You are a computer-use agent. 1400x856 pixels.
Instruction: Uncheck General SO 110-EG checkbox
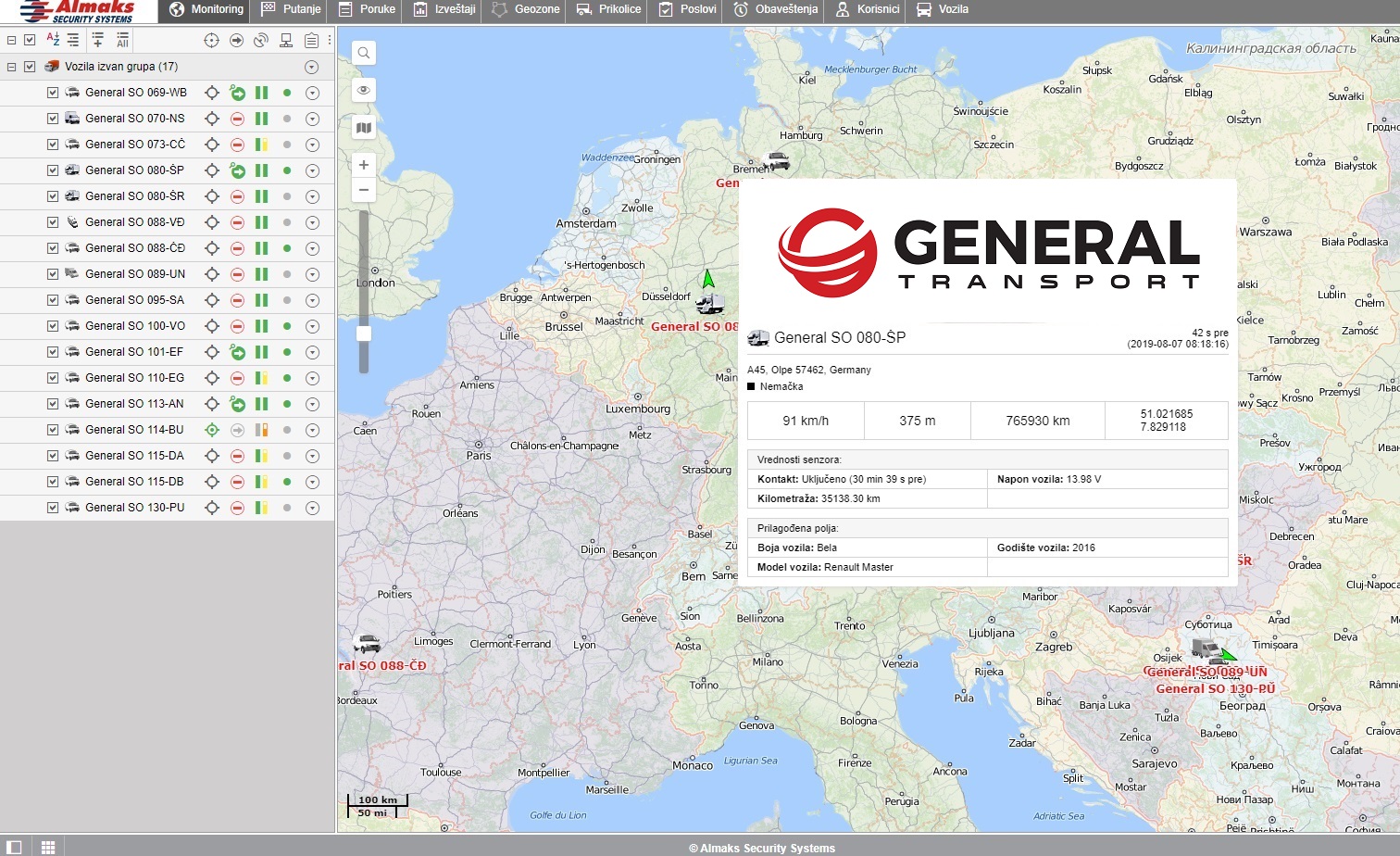[53, 378]
